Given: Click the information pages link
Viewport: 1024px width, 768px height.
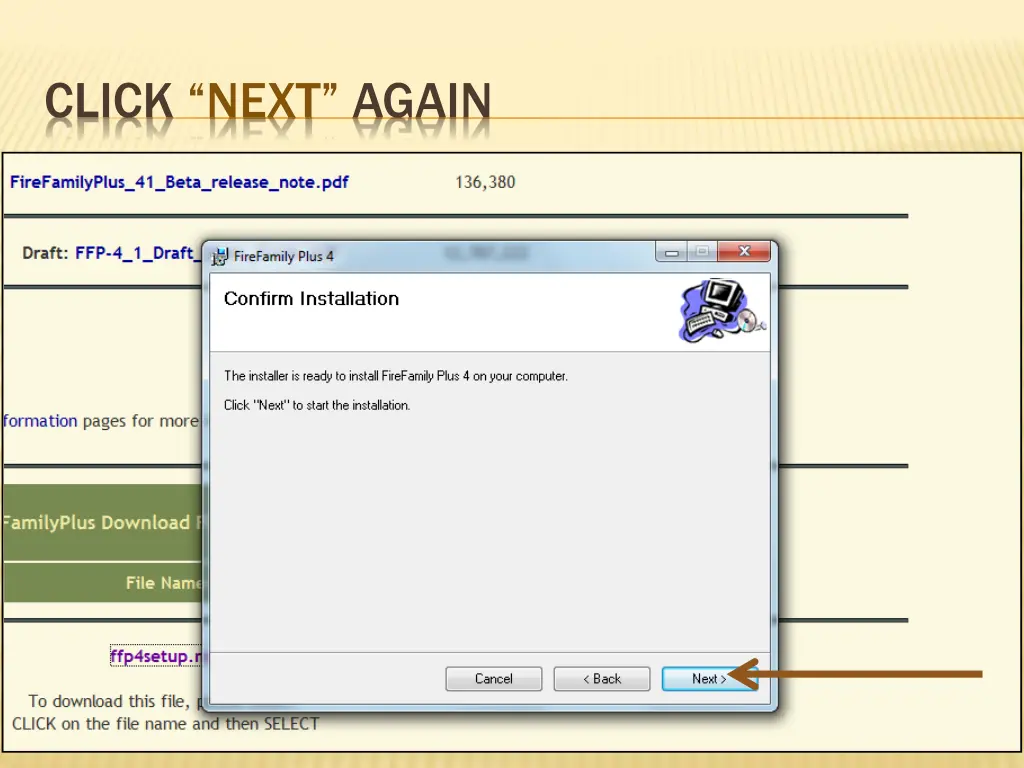Looking at the screenshot, I should pos(40,421).
